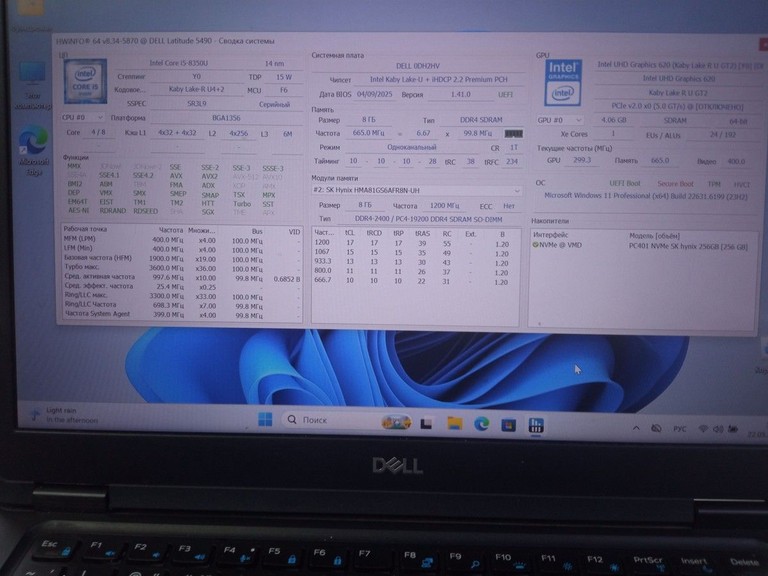Open File Explorer from the taskbar
This screenshot has height=576, width=768.
455,423
